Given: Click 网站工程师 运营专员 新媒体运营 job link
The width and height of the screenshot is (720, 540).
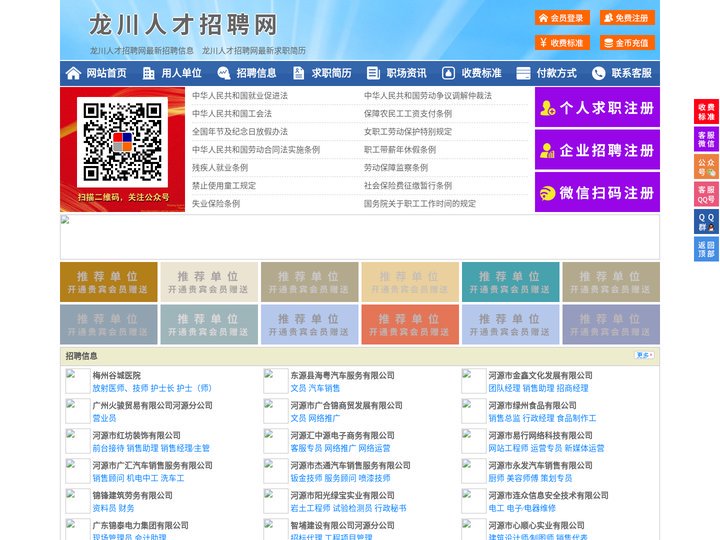Looking at the screenshot, I should tap(546, 448).
